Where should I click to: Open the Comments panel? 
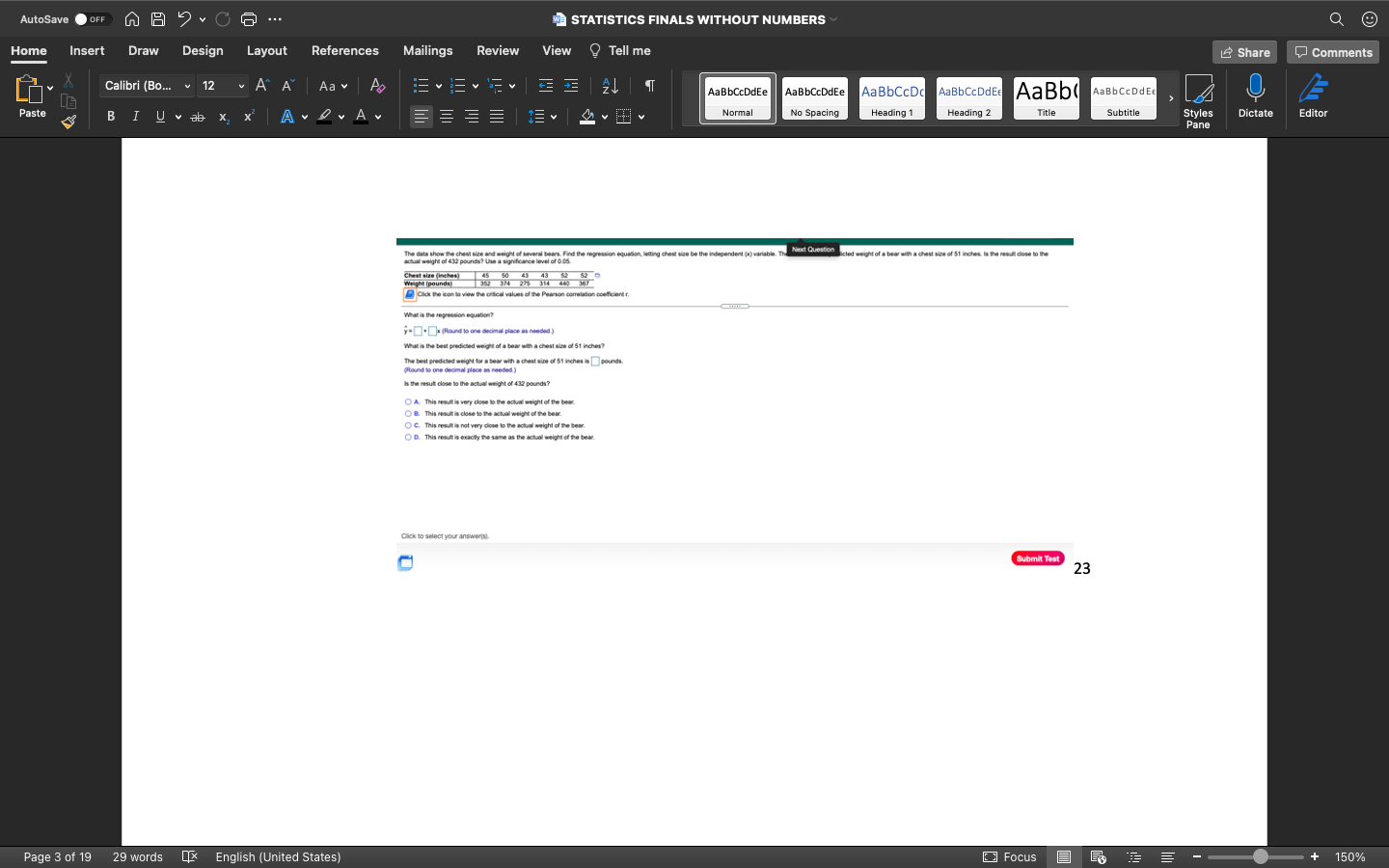(1333, 52)
